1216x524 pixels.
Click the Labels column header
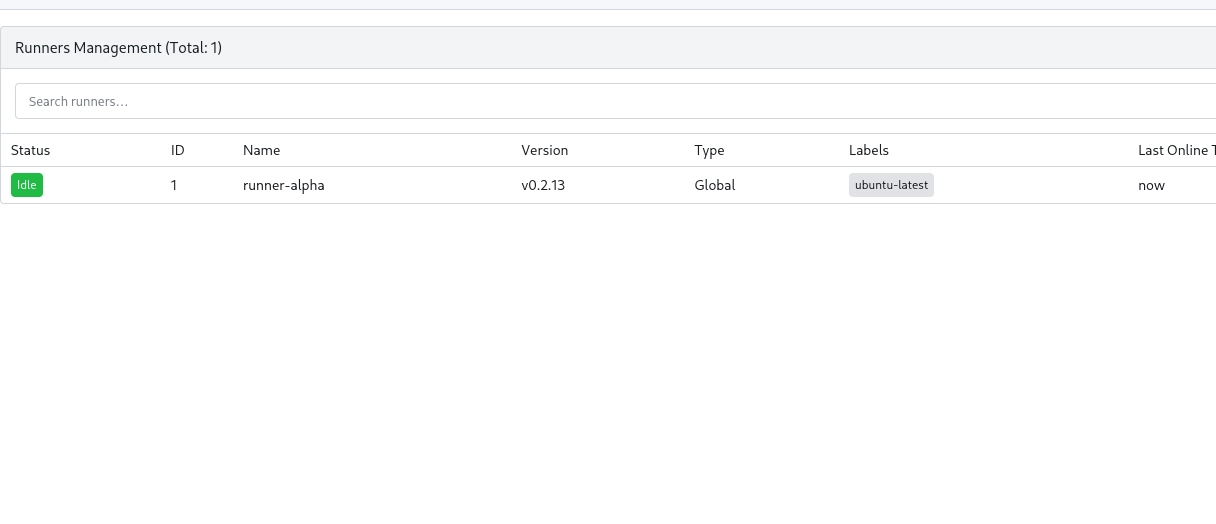tap(868, 150)
